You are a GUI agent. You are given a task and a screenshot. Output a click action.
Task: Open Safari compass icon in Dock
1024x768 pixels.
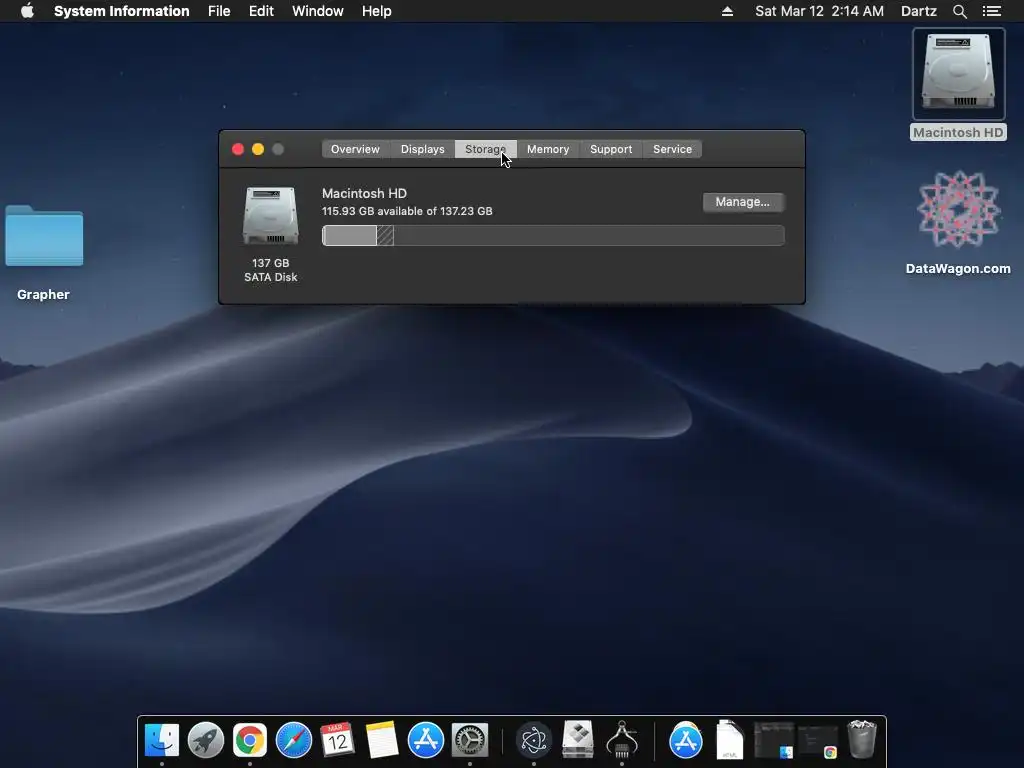click(294, 740)
